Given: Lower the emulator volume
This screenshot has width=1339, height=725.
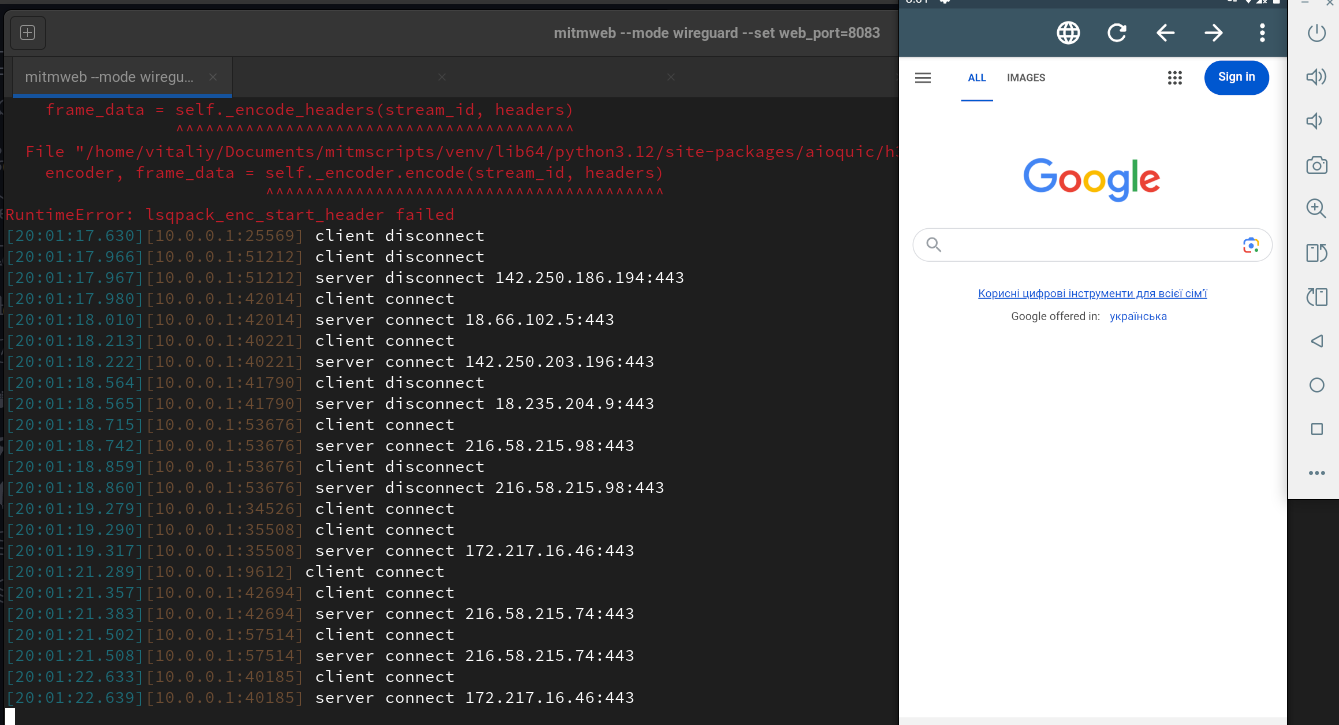Looking at the screenshot, I should pos(1317,121).
